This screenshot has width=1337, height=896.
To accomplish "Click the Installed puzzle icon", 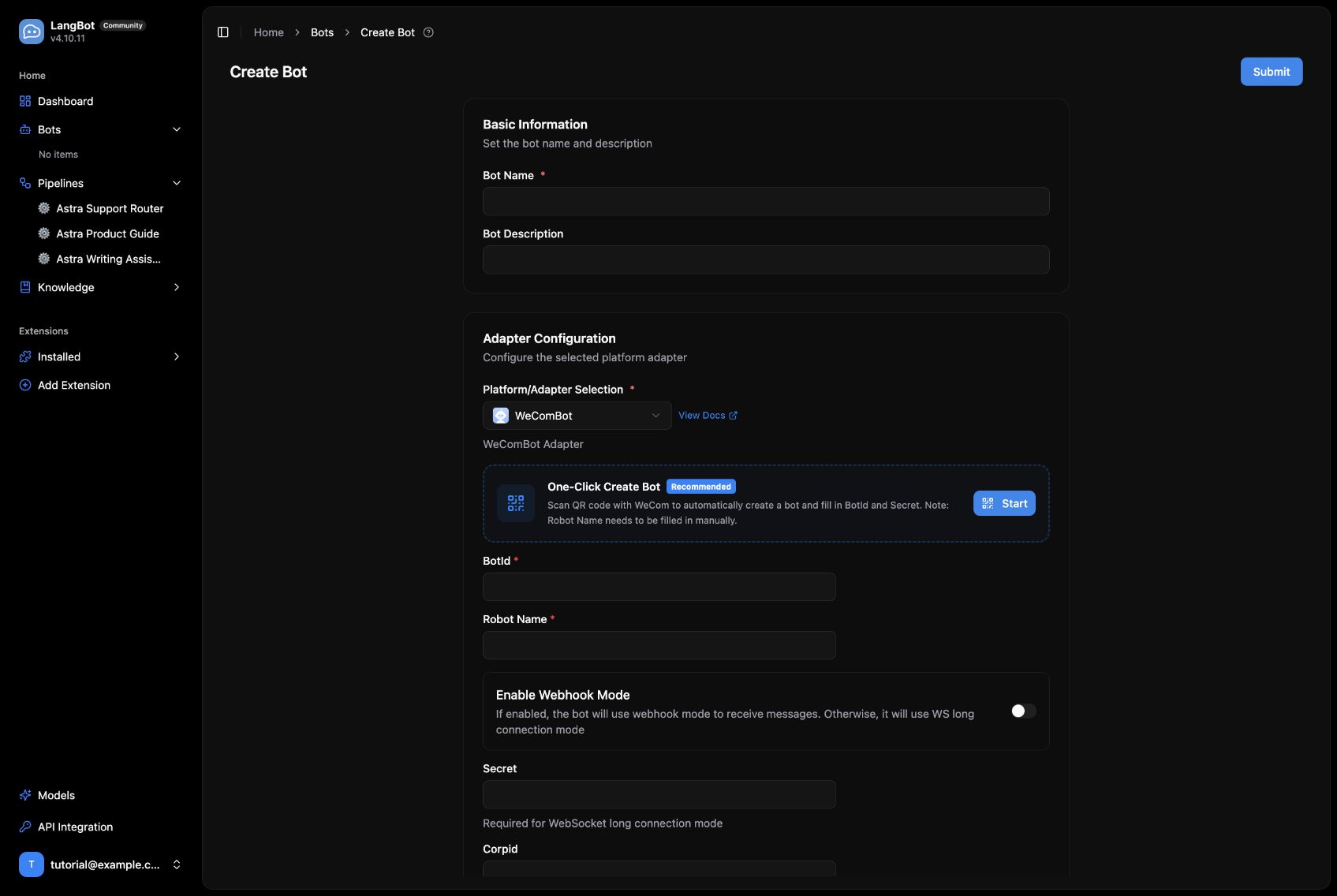I will point(25,357).
